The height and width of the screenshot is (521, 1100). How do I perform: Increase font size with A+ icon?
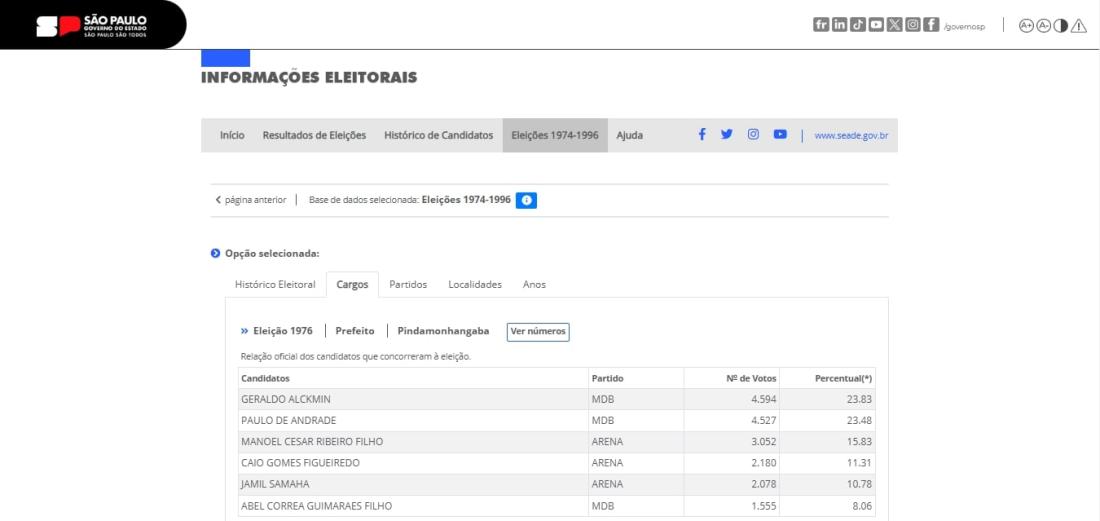pyautogui.click(x=1026, y=25)
